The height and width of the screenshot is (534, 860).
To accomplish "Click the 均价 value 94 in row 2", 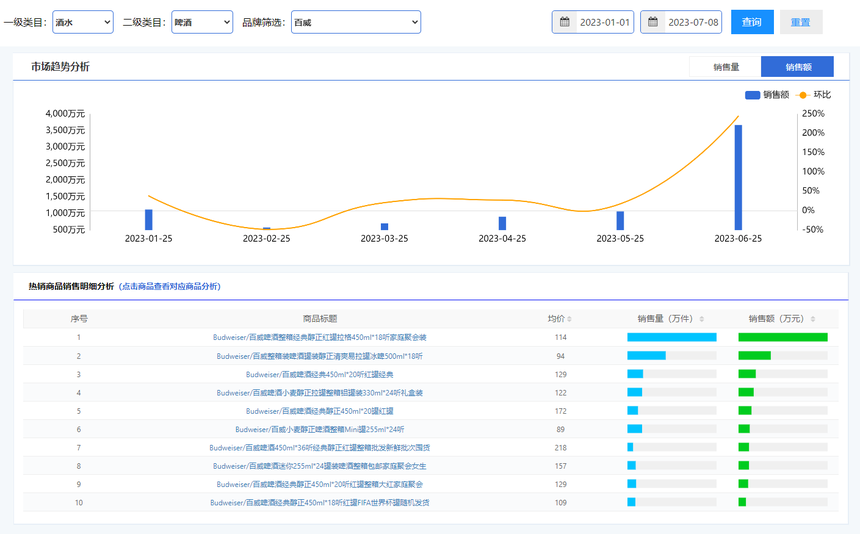I will (561, 356).
